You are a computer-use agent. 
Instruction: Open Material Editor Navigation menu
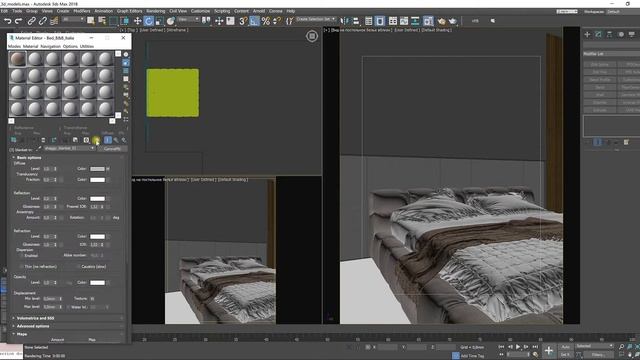click(50, 47)
